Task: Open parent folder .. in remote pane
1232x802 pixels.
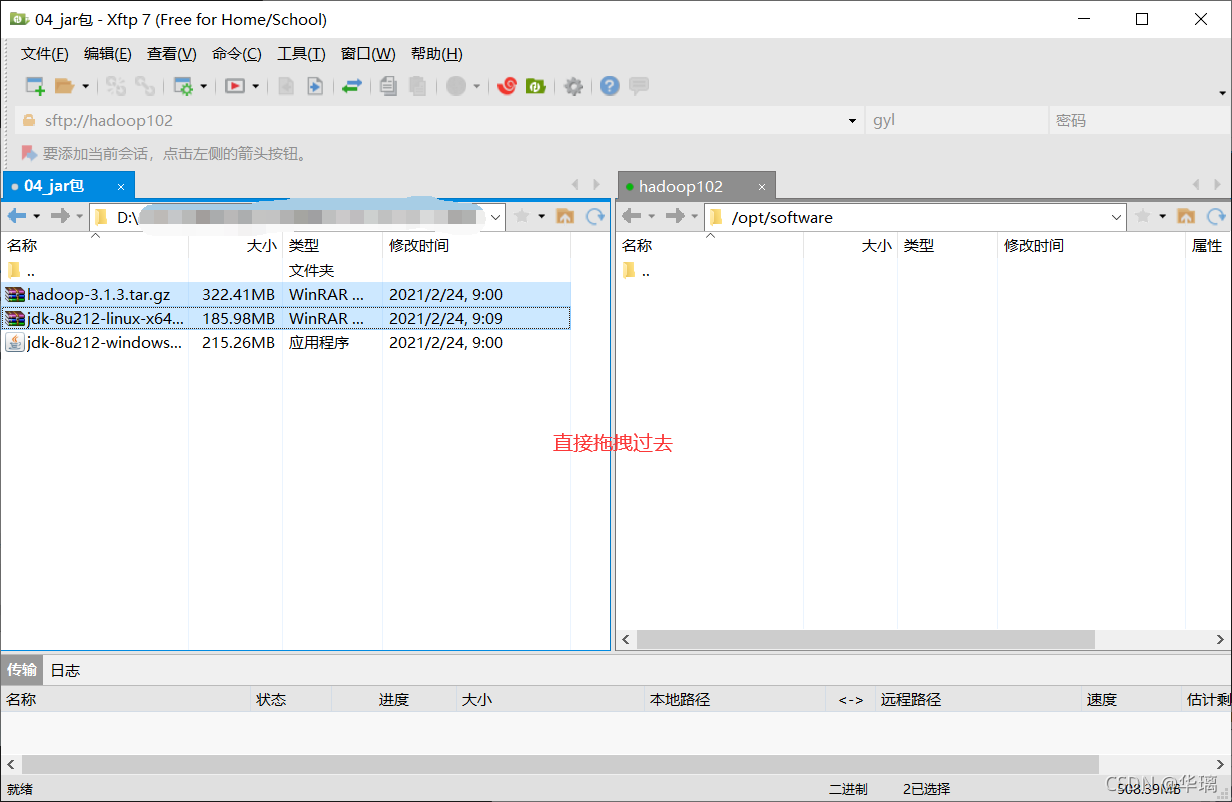Action: [636, 270]
